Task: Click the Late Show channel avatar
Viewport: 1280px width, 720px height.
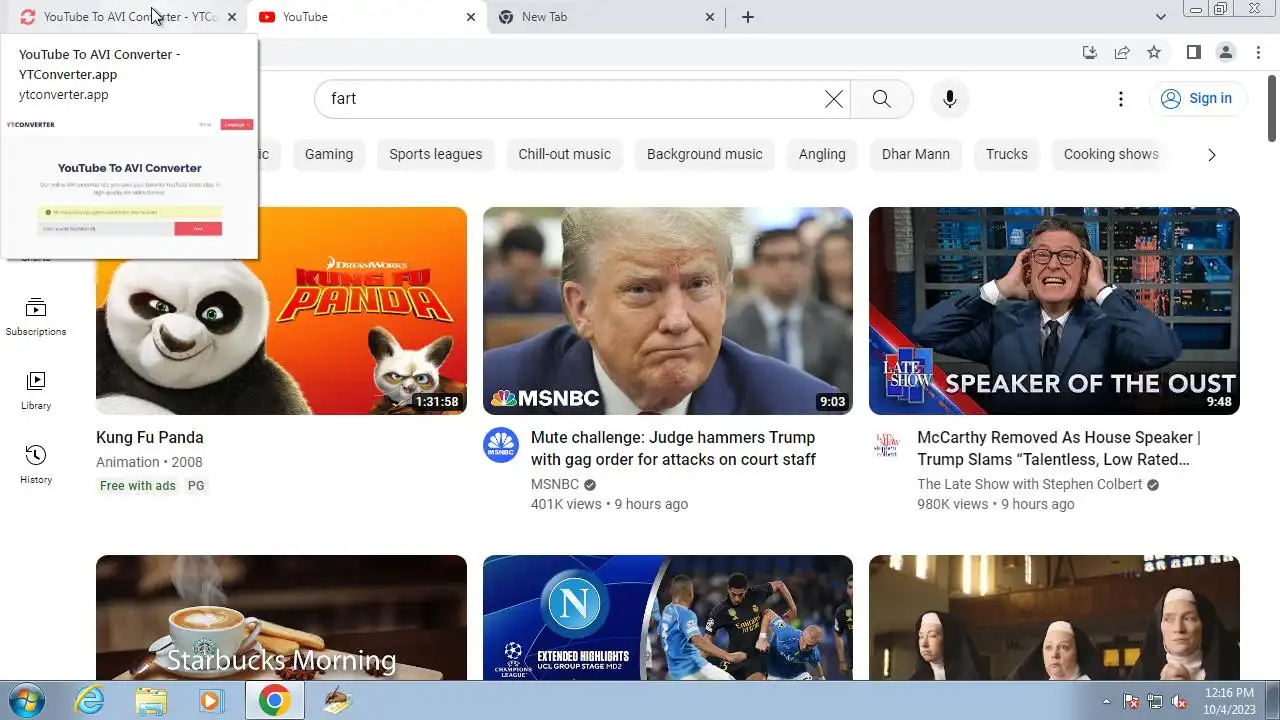Action: 887,445
